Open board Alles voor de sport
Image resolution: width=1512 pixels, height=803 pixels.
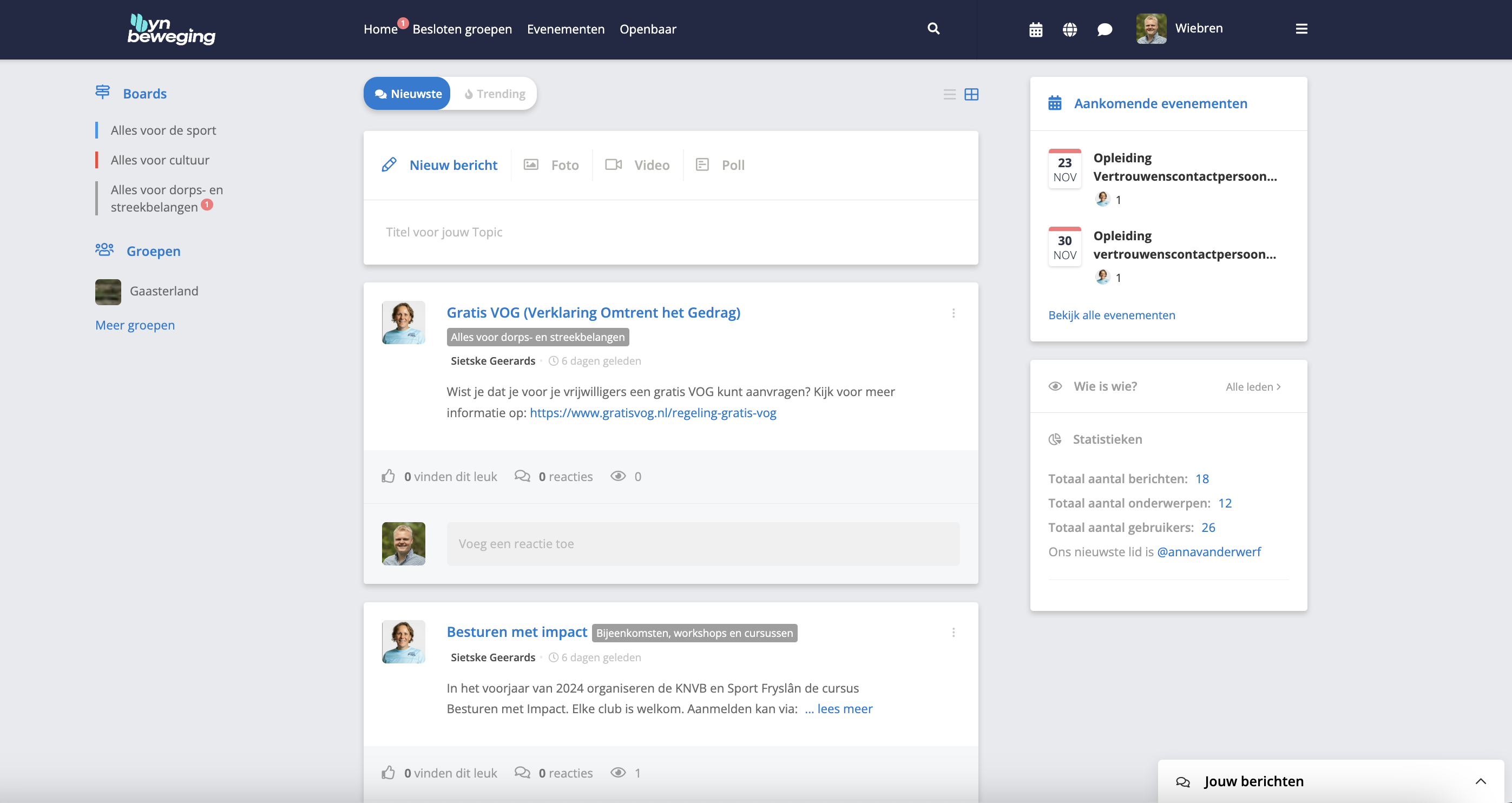click(163, 130)
